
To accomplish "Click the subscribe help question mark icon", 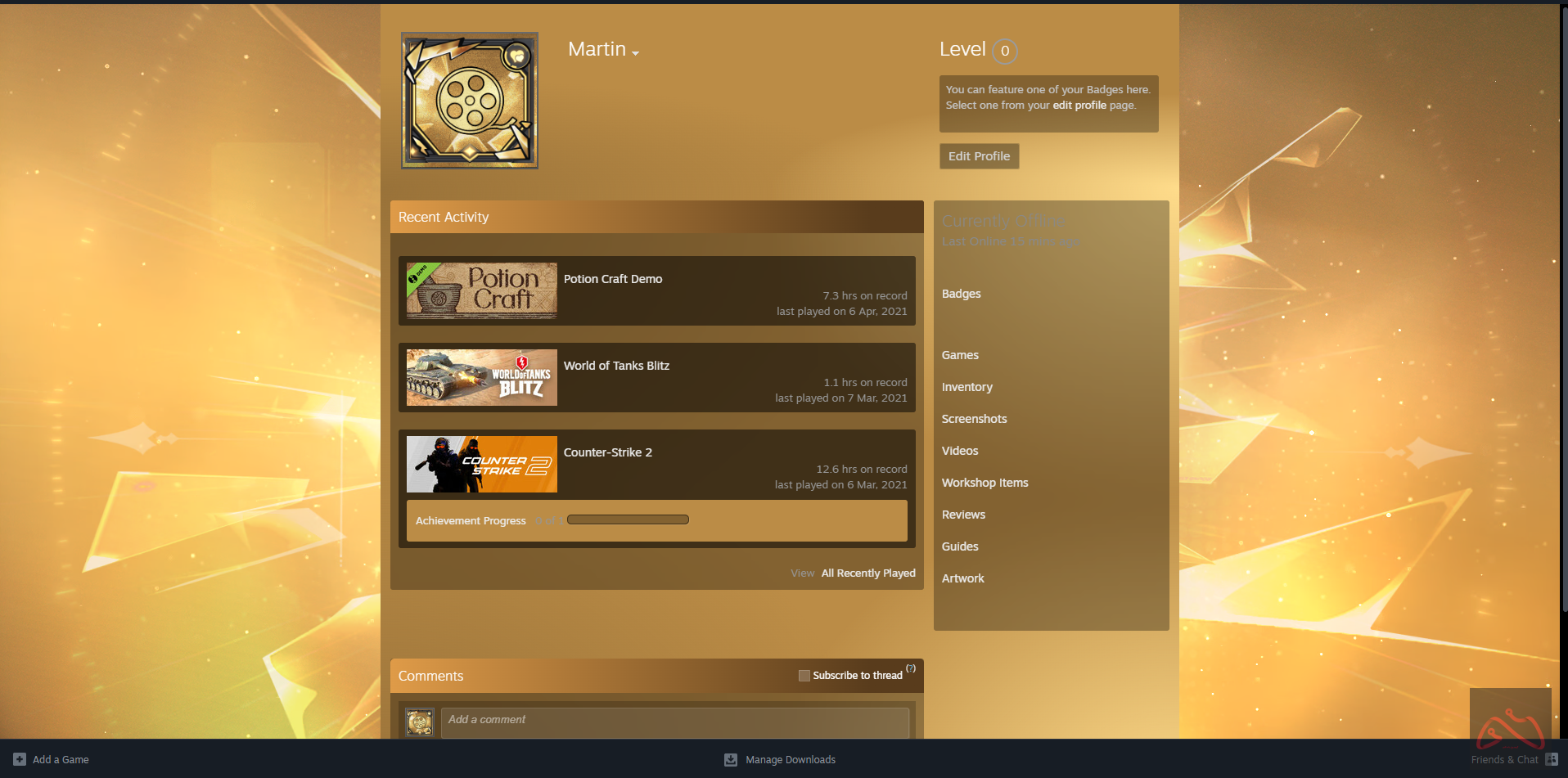I will click(911, 668).
